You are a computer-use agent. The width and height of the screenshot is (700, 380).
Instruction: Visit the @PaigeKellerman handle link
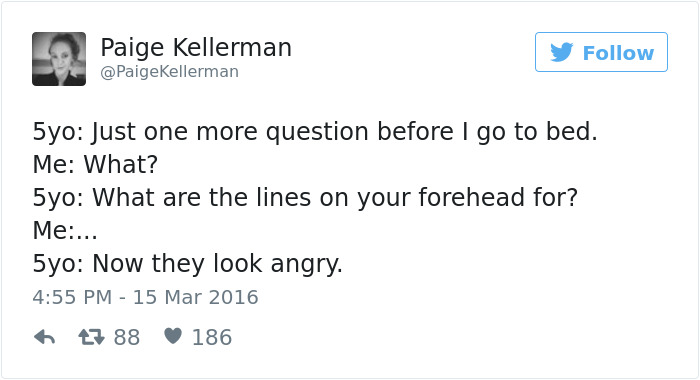coord(170,71)
